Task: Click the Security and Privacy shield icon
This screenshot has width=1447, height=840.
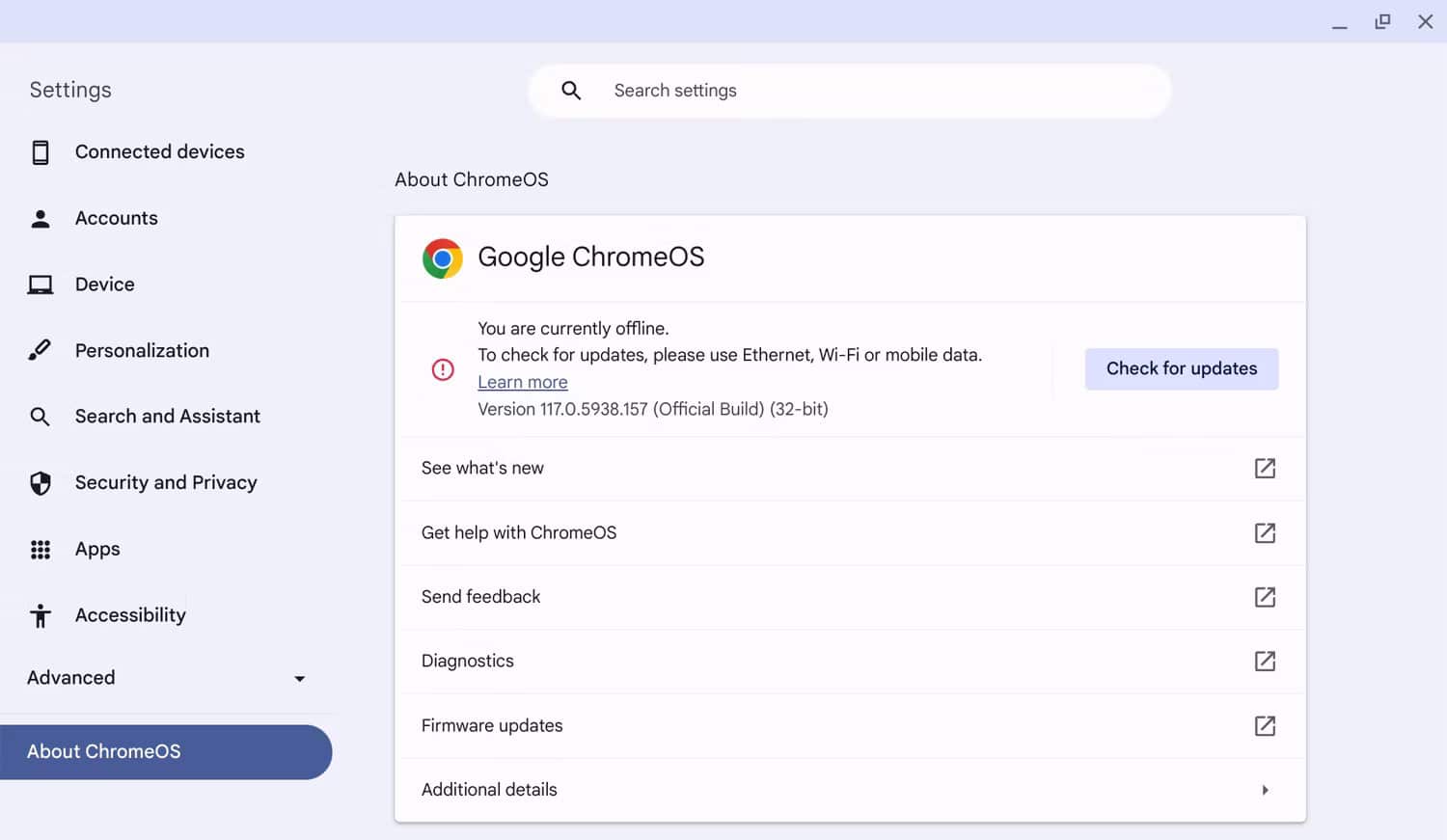Action: click(x=41, y=483)
